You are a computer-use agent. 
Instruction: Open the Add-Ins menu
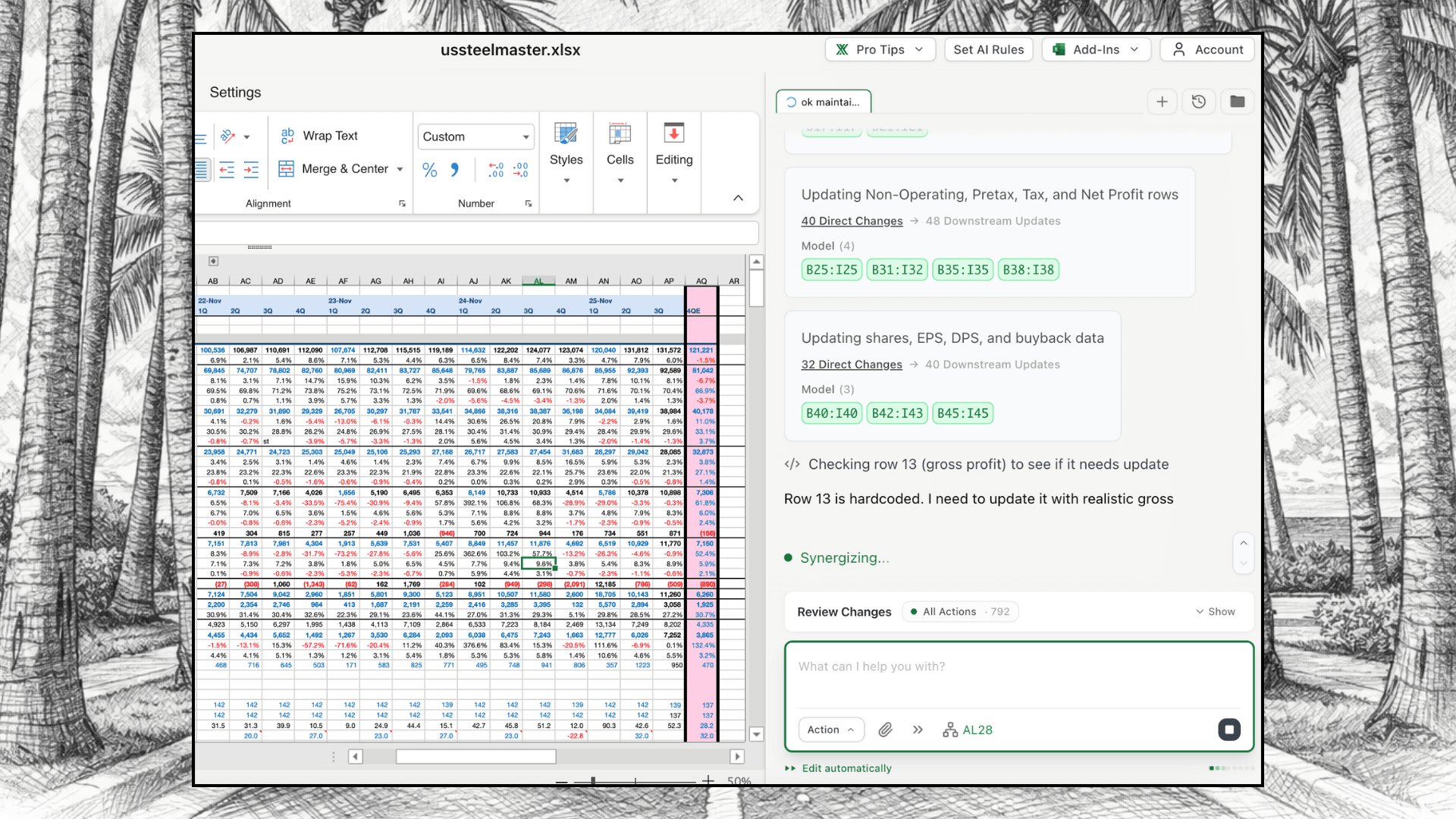tap(1096, 49)
